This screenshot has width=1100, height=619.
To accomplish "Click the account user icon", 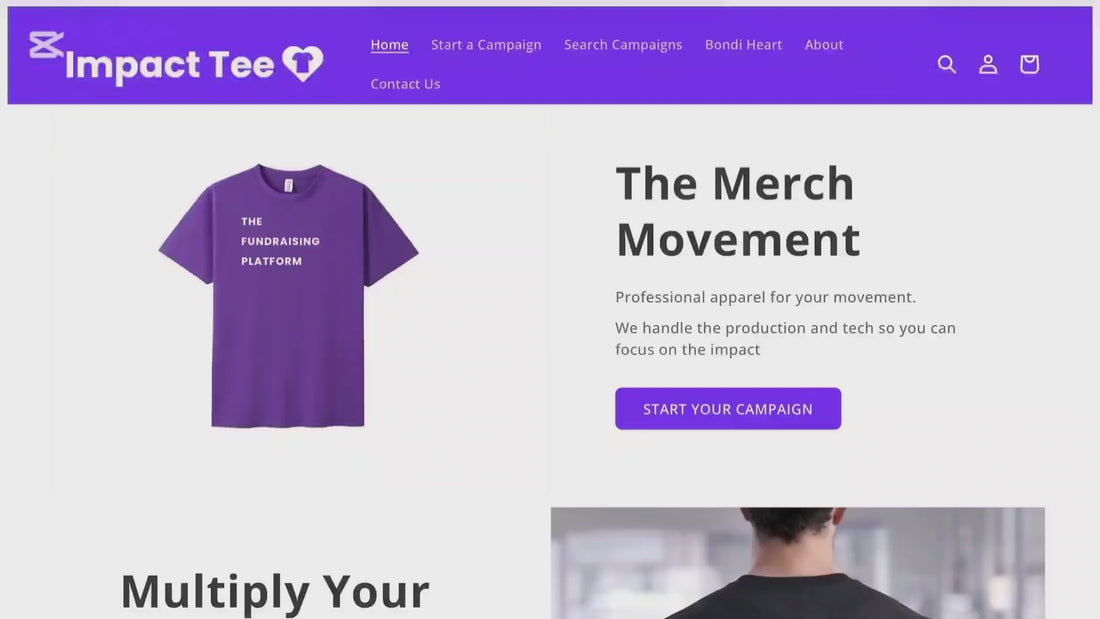I will pos(988,65).
